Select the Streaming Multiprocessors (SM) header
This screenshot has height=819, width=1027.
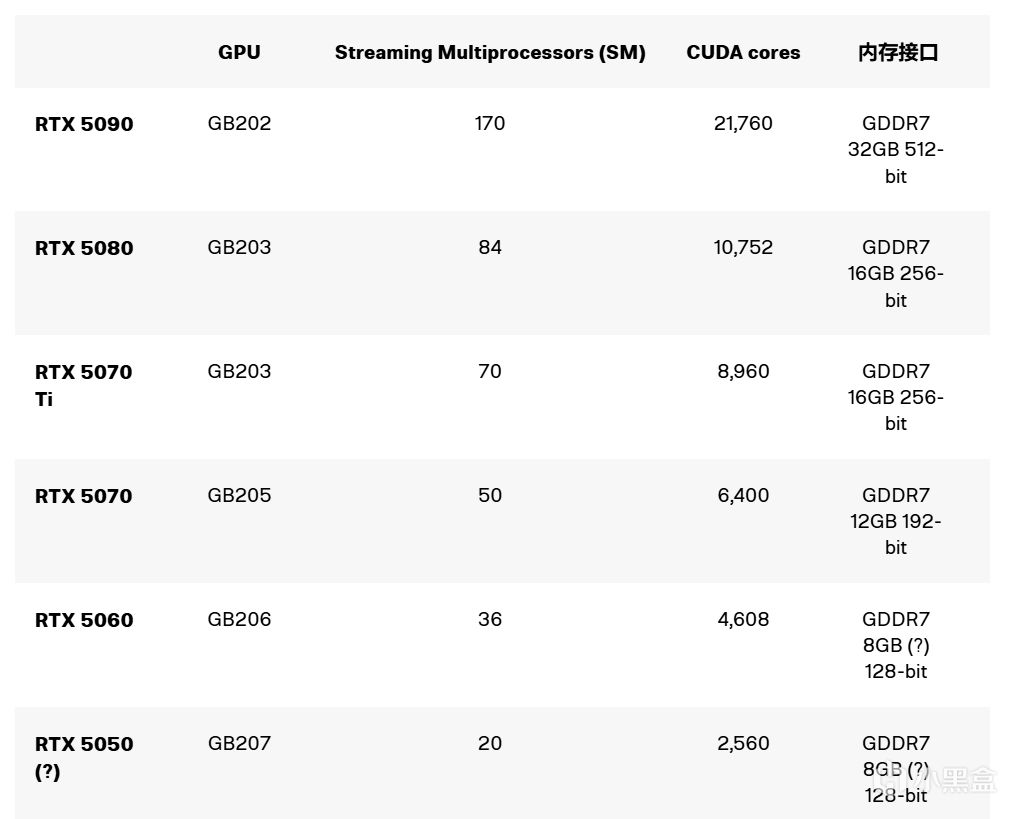point(490,52)
